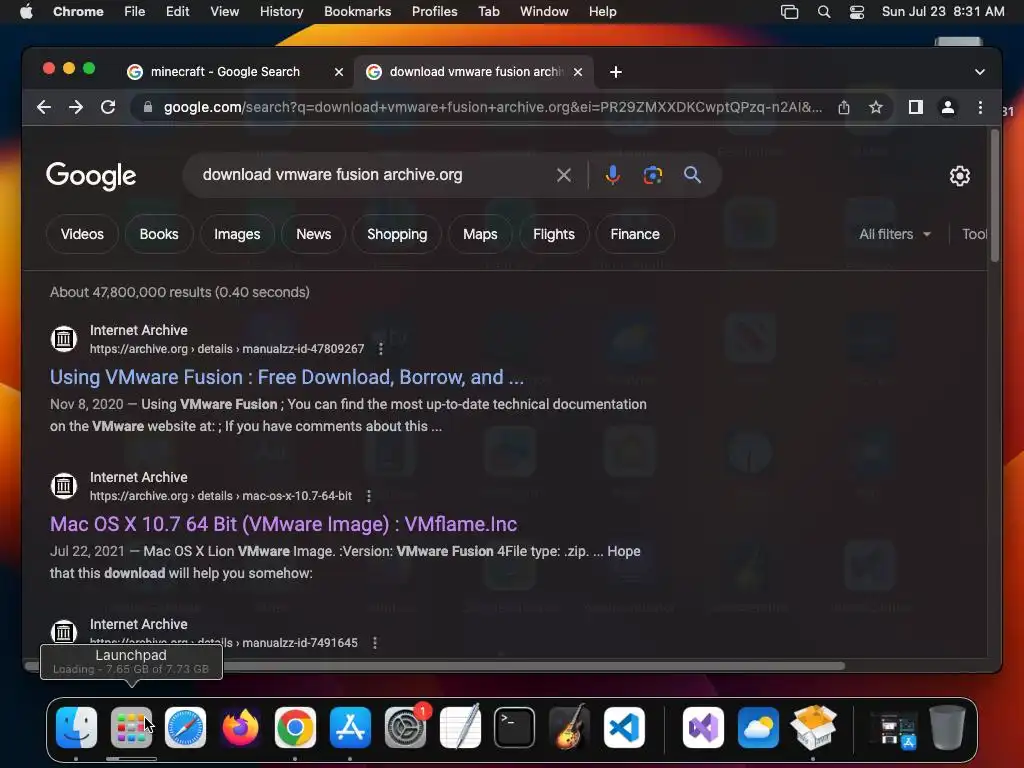
Task: Show Finance results
Action: coord(635,234)
